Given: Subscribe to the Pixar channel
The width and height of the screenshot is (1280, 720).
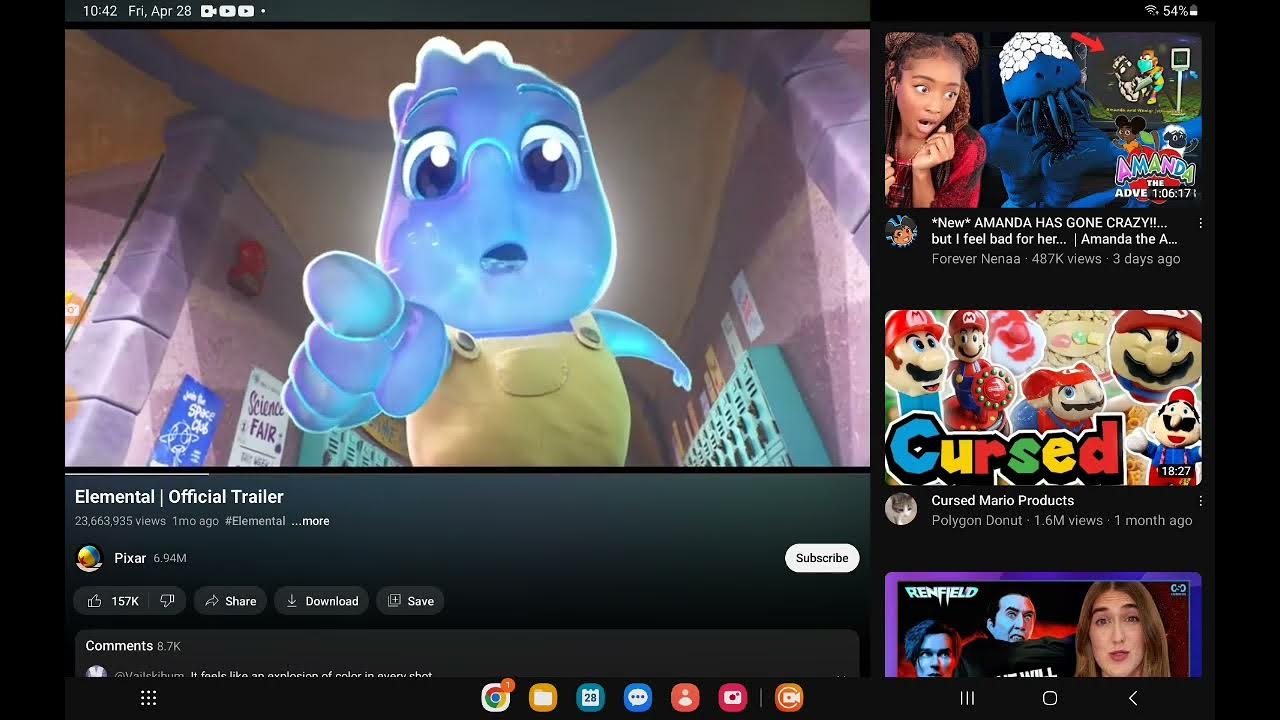Looking at the screenshot, I should [822, 558].
